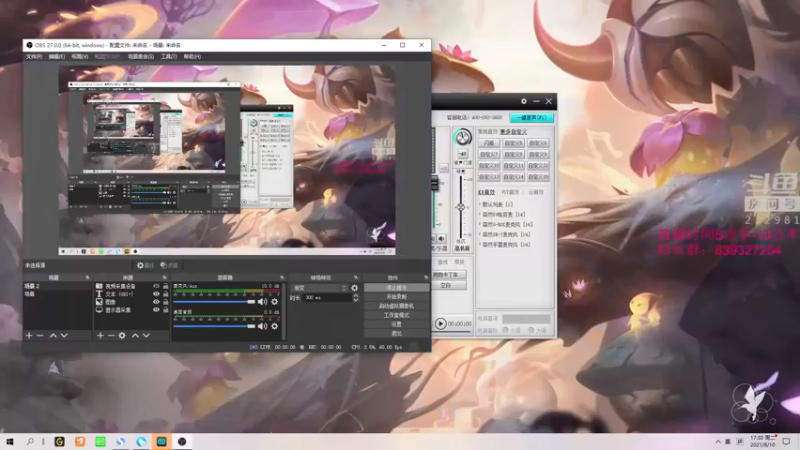Hide the 视频采集设备 source with eye icon

point(156,286)
